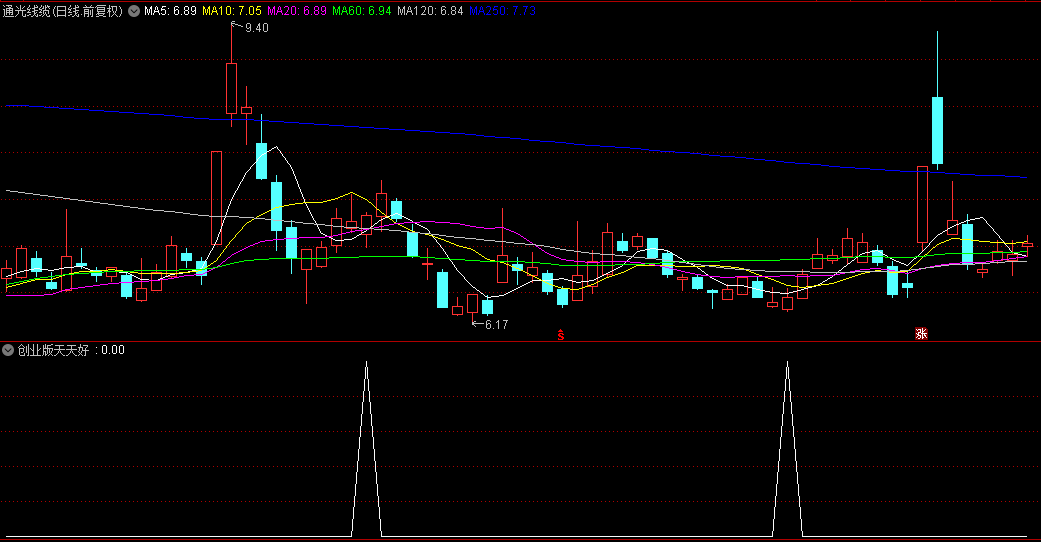Click the first white indicator spike

366,449
